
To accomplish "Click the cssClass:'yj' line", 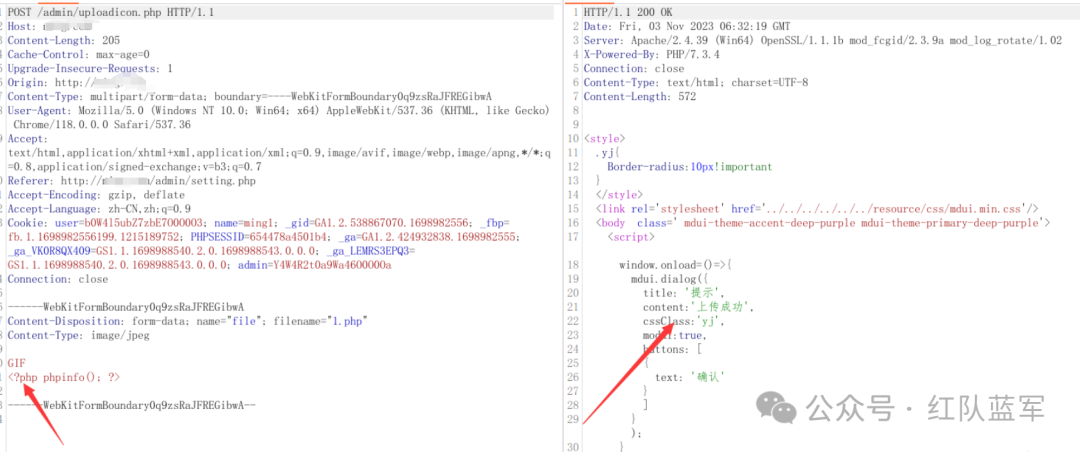I will point(684,321).
